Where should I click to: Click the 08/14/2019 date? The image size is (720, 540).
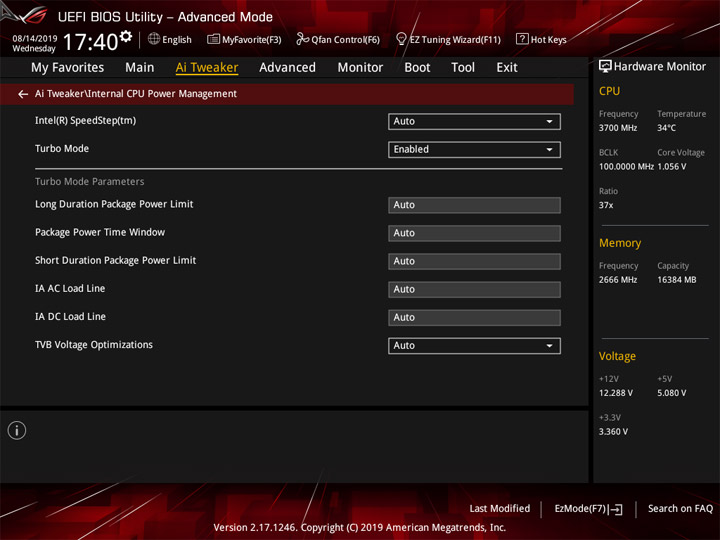[34, 39]
